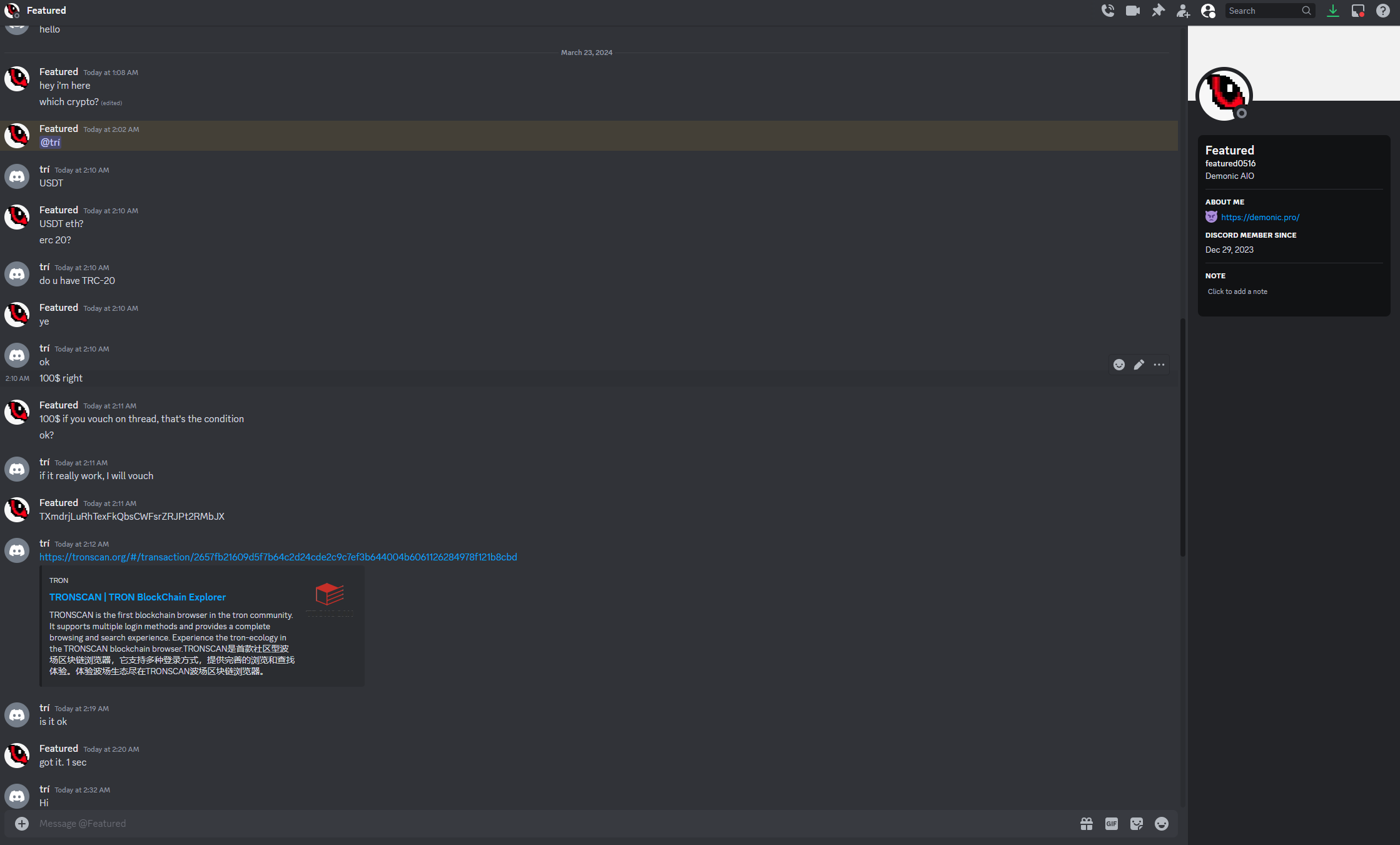The width and height of the screenshot is (1400, 845).
Task: Scroll up in the chat window
Action: [1184, 31]
